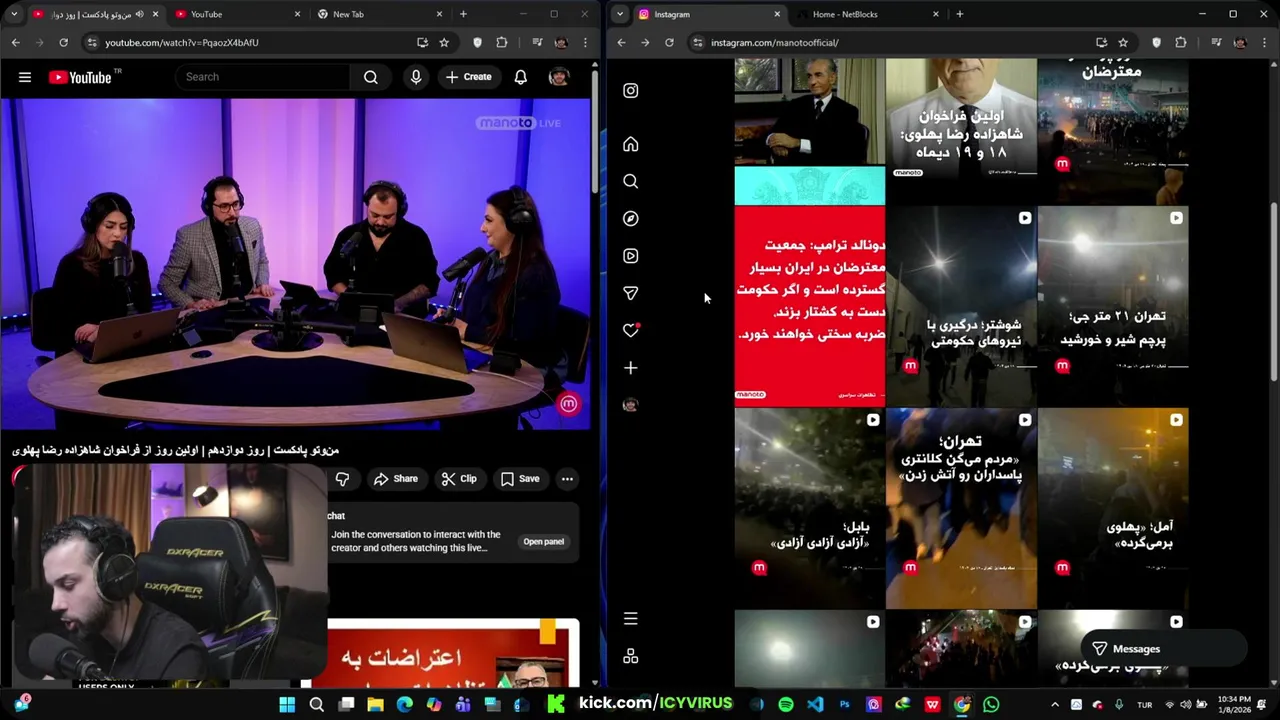Open Instagram Reels
The width and height of the screenshot is (1280, 720).
pyautogui.click(x=630, y=256)
